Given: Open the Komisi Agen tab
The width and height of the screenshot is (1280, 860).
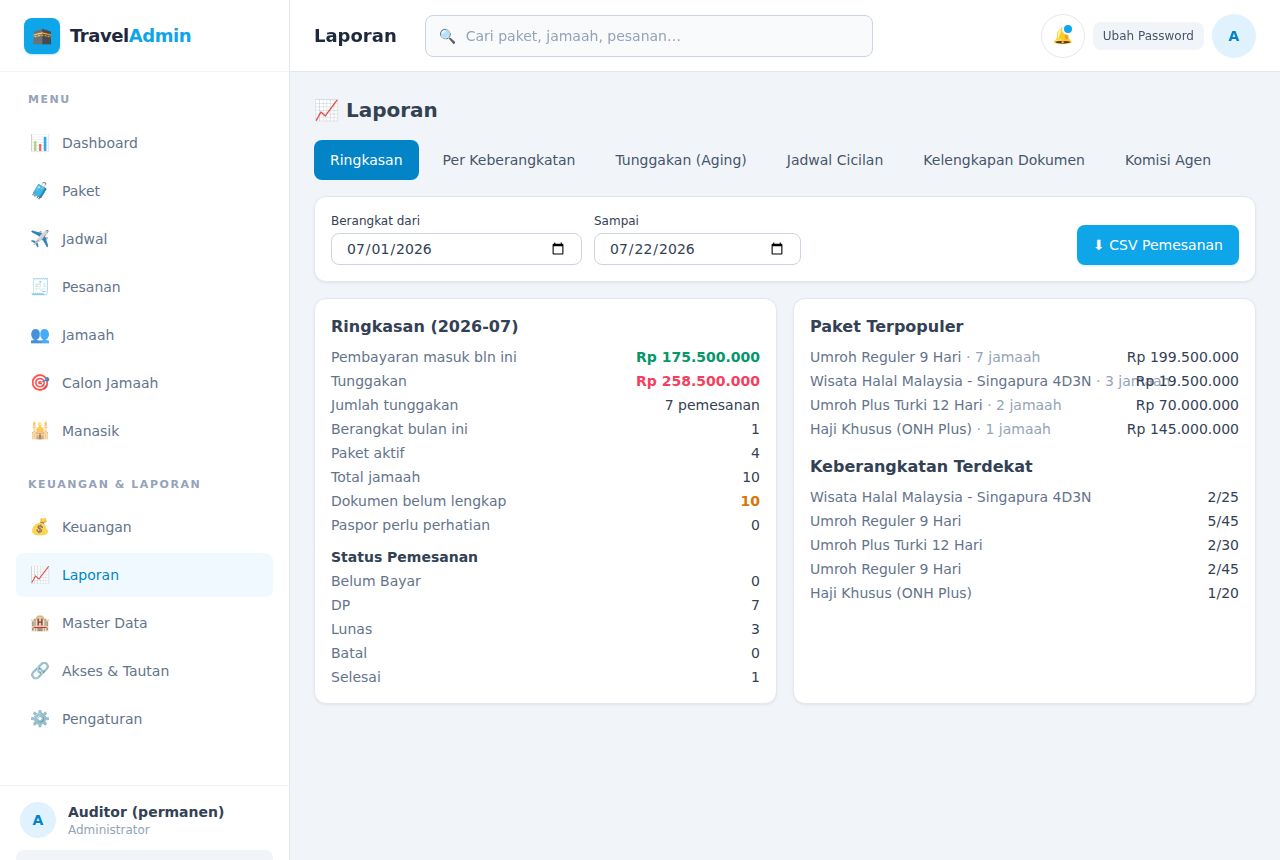Looking at the screenshot, I should (x=1168, y=160).
